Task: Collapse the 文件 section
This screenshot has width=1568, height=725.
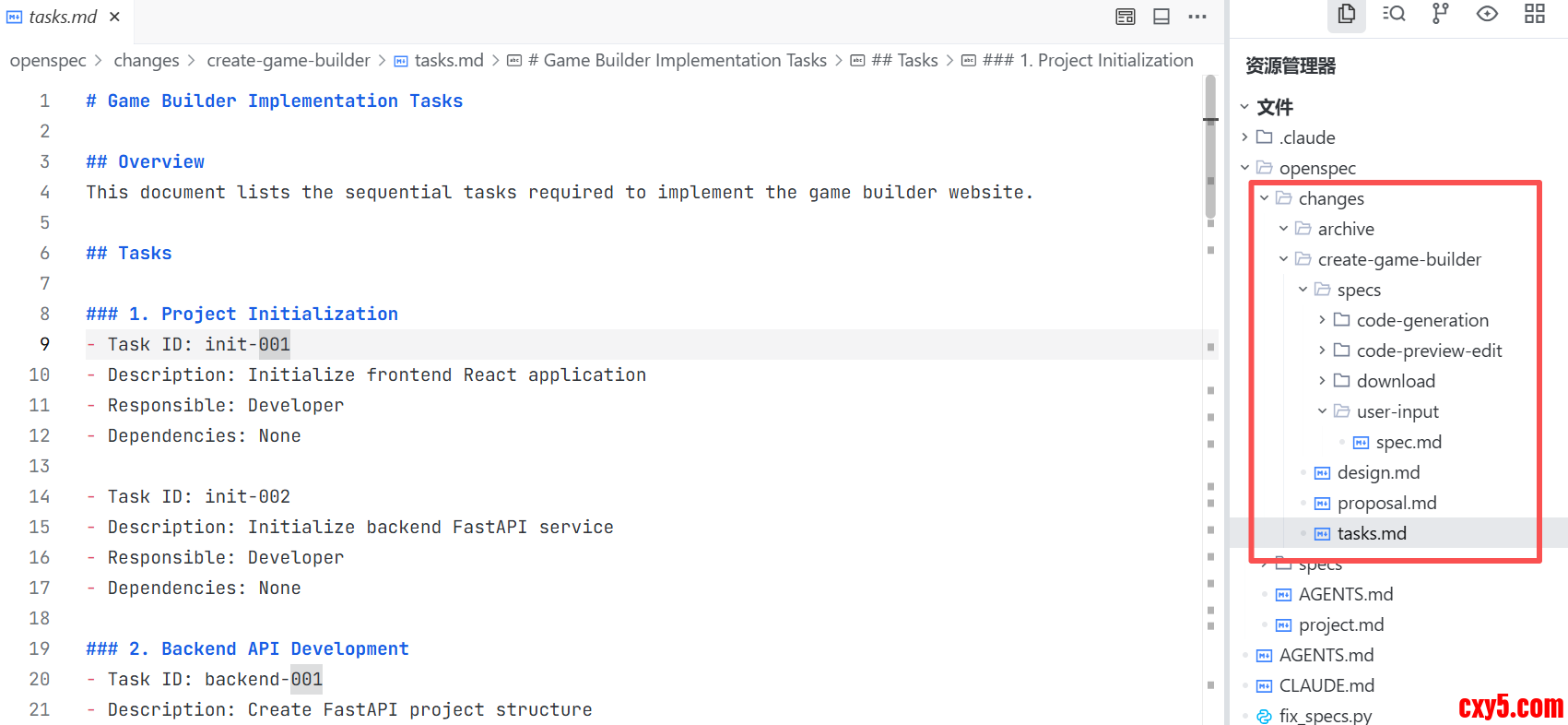Action: (x=1245, y=107)
